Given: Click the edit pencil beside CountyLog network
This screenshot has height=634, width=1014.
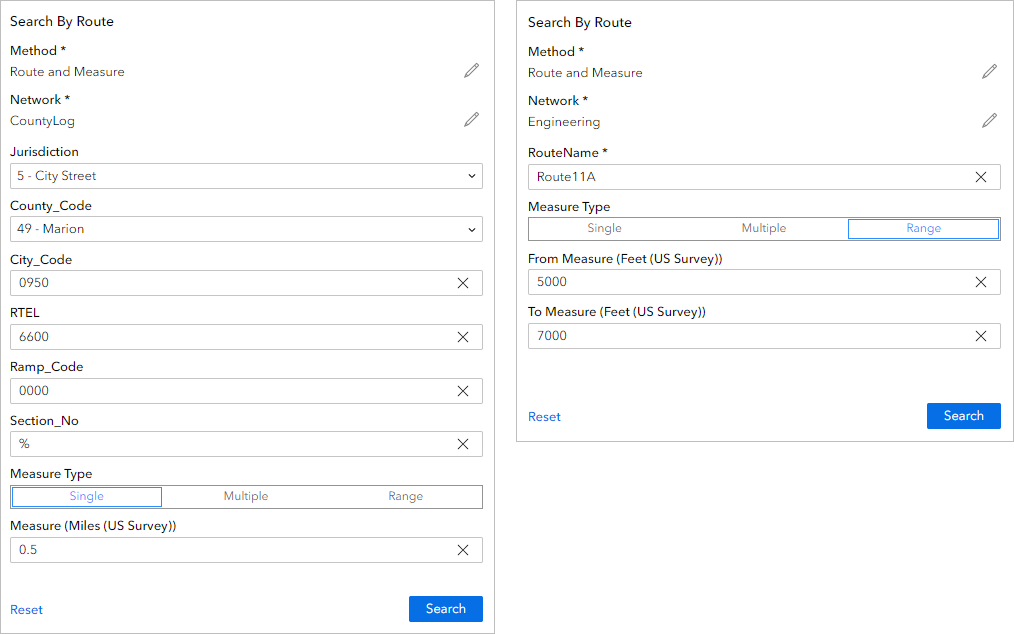Looking at the screenshot, I should pyautogui.click(x=471, y=119).
